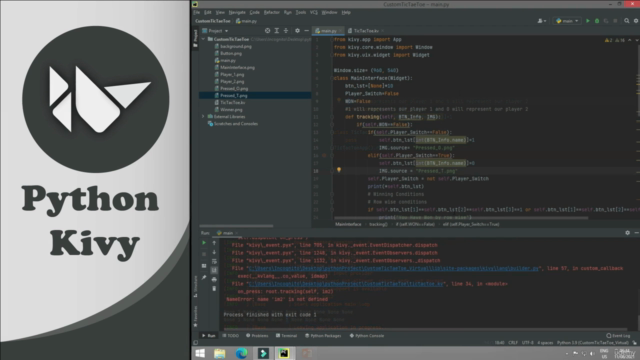
Task: Open the VCS menu
Action: [x=313, y=12]
